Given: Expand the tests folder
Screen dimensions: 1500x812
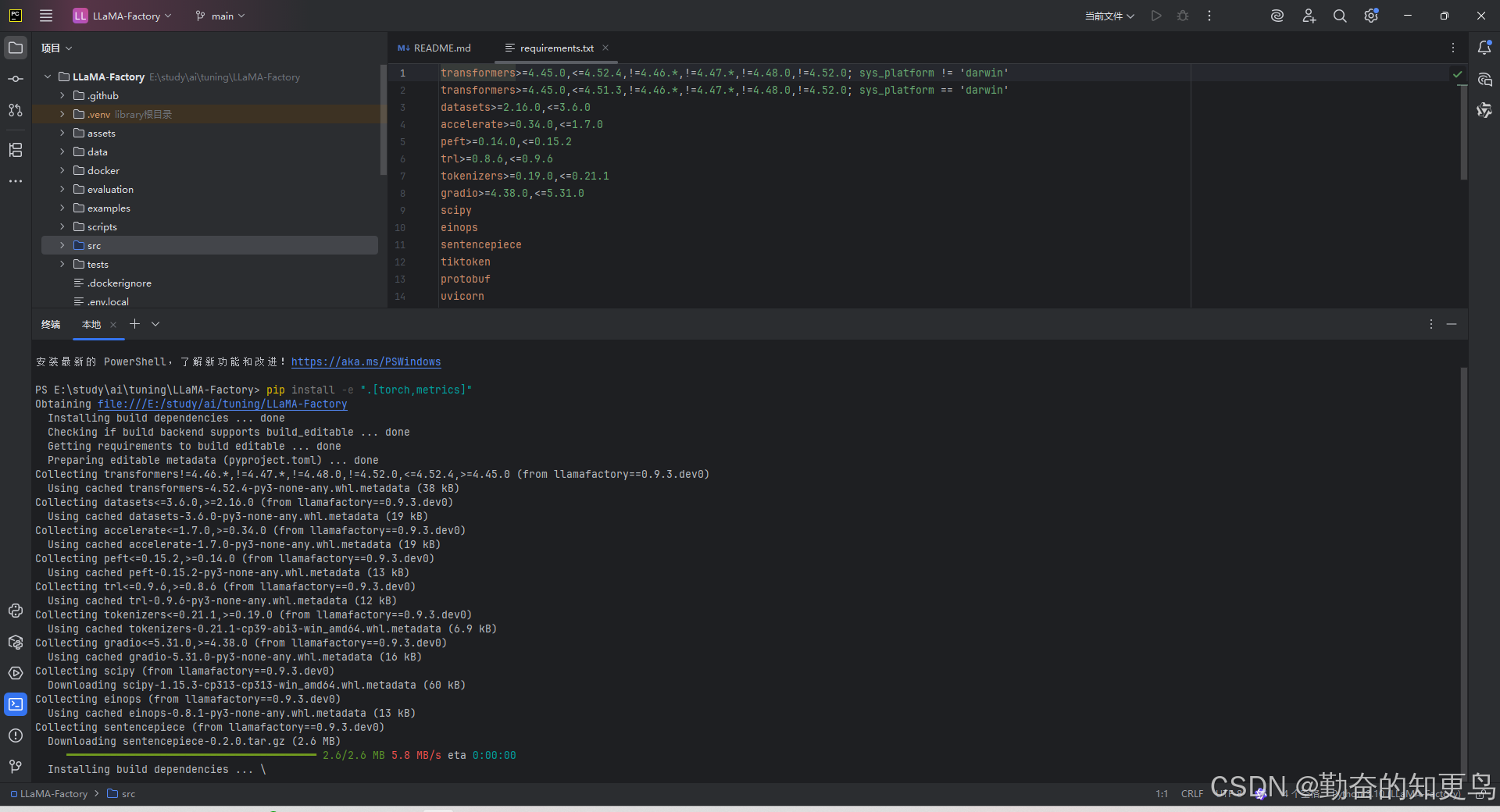Looking at the screenshot, I should 62,264.
